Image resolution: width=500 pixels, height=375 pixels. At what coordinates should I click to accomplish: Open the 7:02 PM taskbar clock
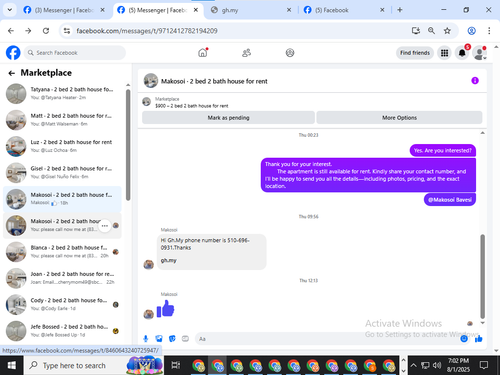(458, 365)
